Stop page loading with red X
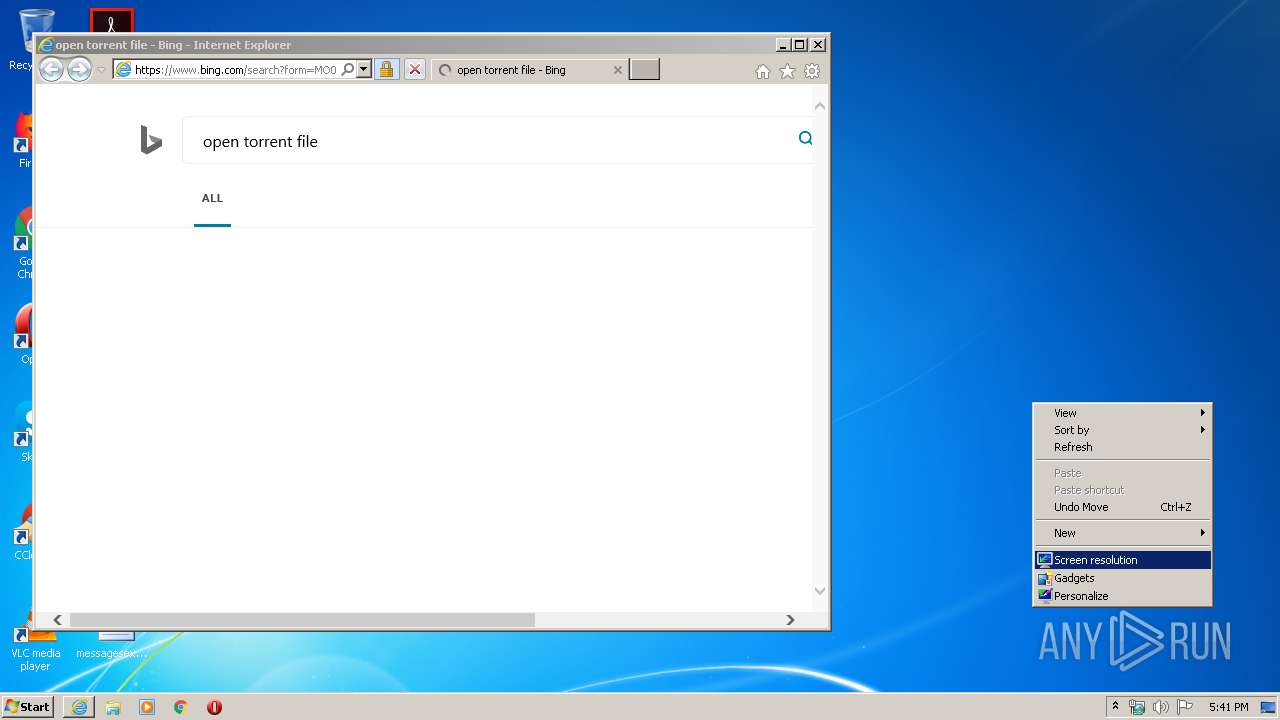 pos(415,70)
